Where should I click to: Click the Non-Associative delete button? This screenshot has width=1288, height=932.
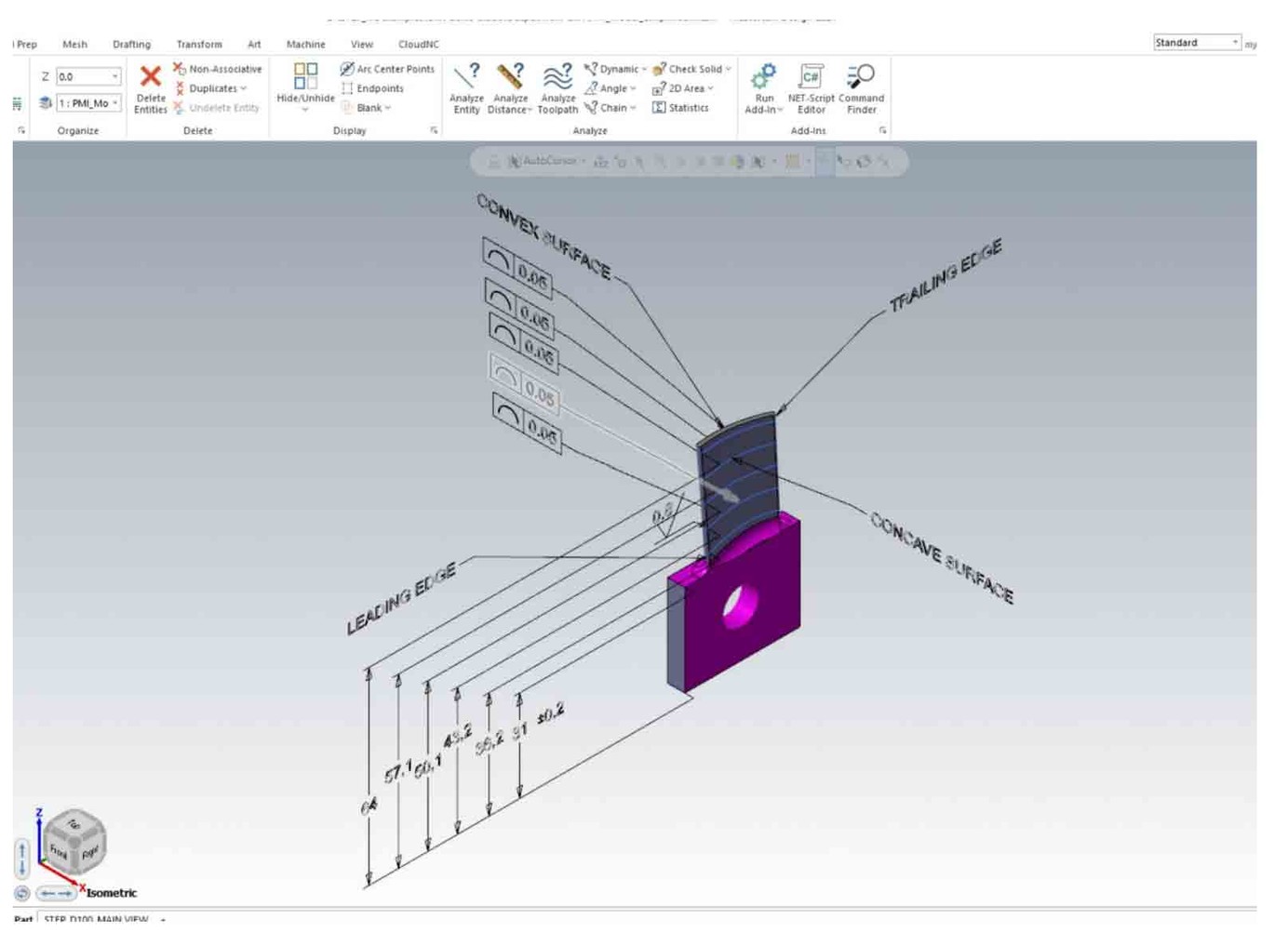tap(218, 69)
